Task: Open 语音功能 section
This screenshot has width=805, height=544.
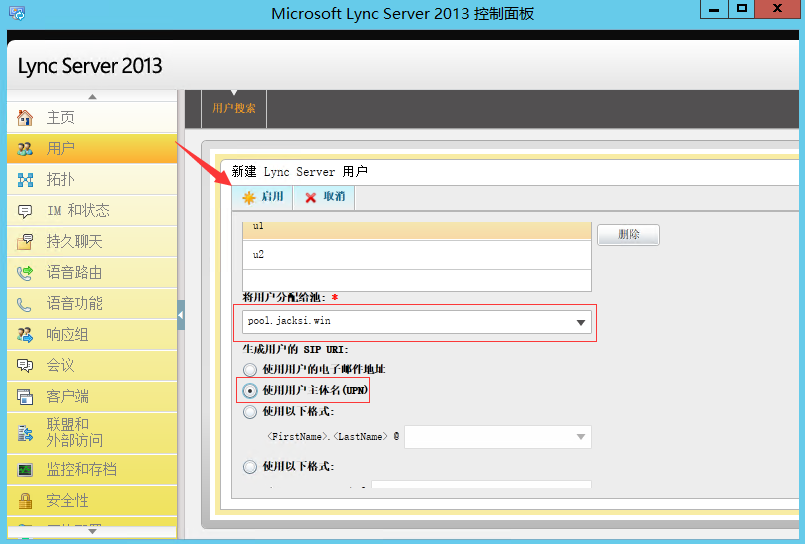Action: (x=92, y=304)
